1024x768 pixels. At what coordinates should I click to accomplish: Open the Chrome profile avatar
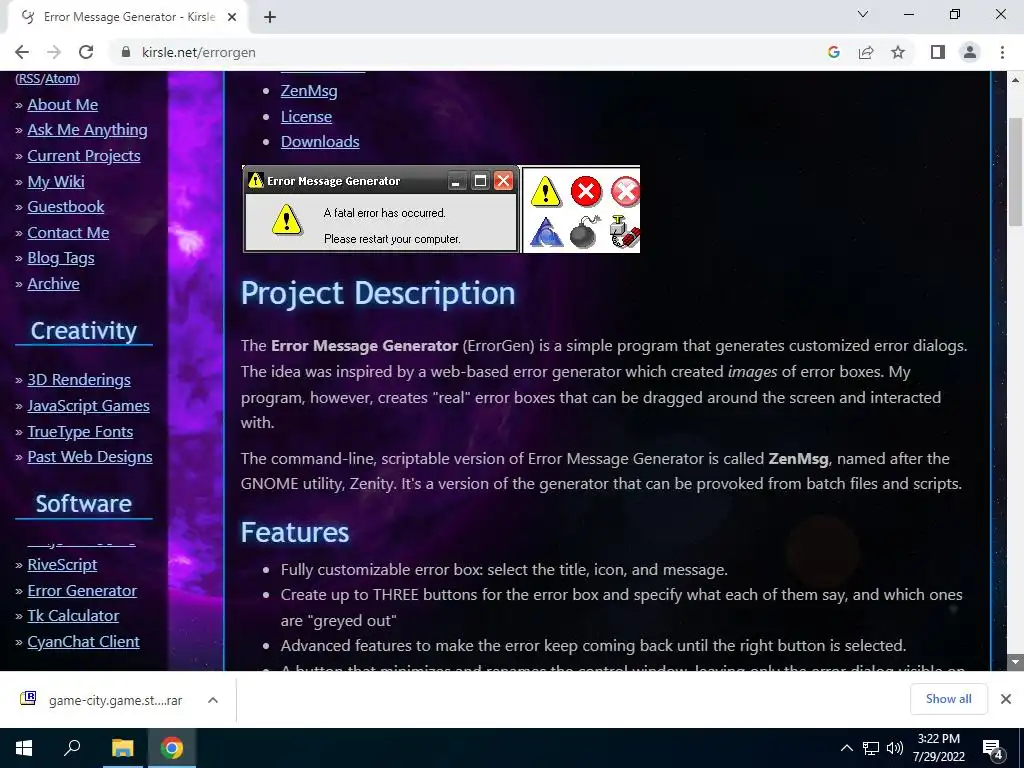coord(970,52)
